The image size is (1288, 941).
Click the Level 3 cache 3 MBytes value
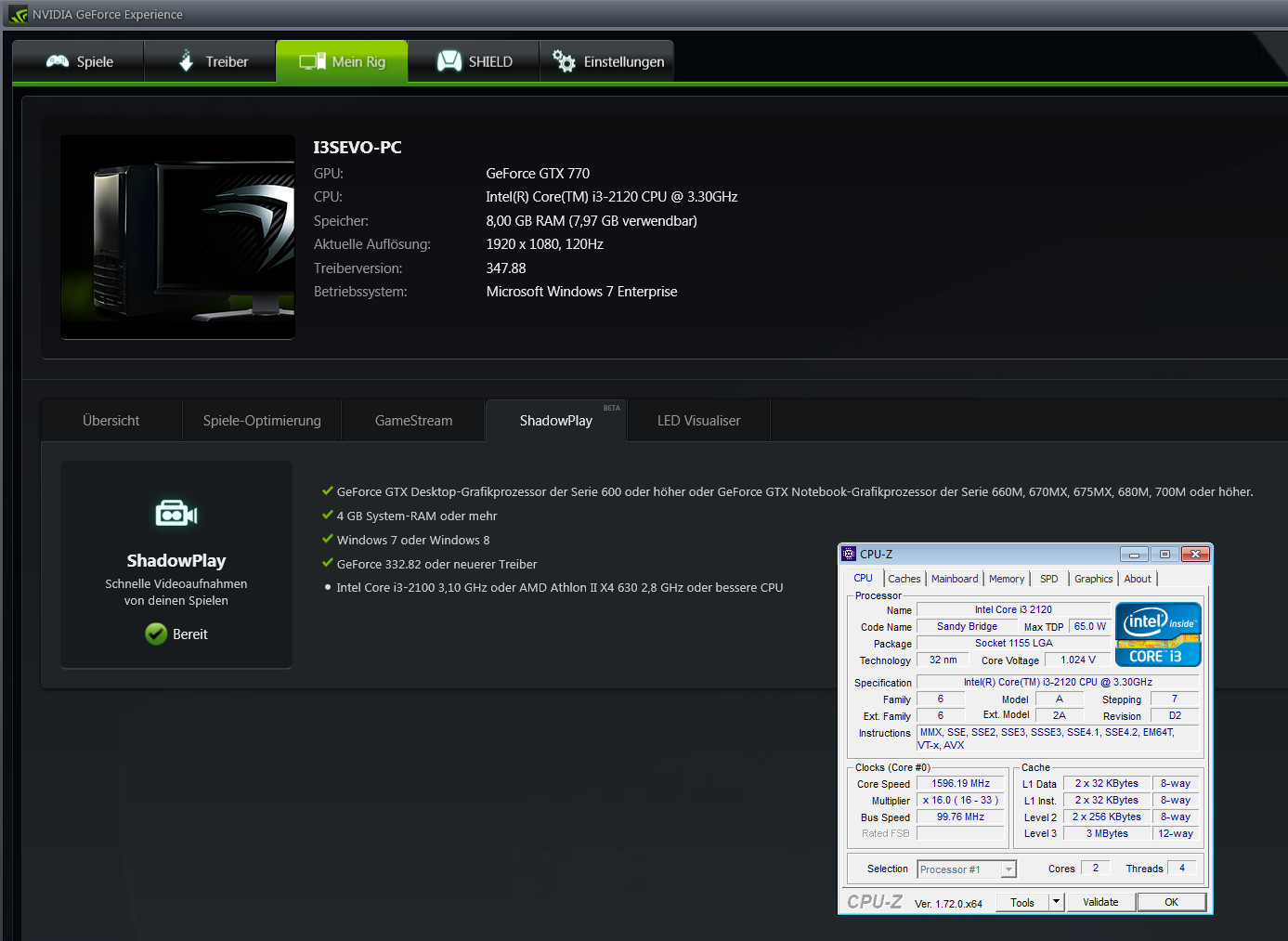tap(1107, 834)
